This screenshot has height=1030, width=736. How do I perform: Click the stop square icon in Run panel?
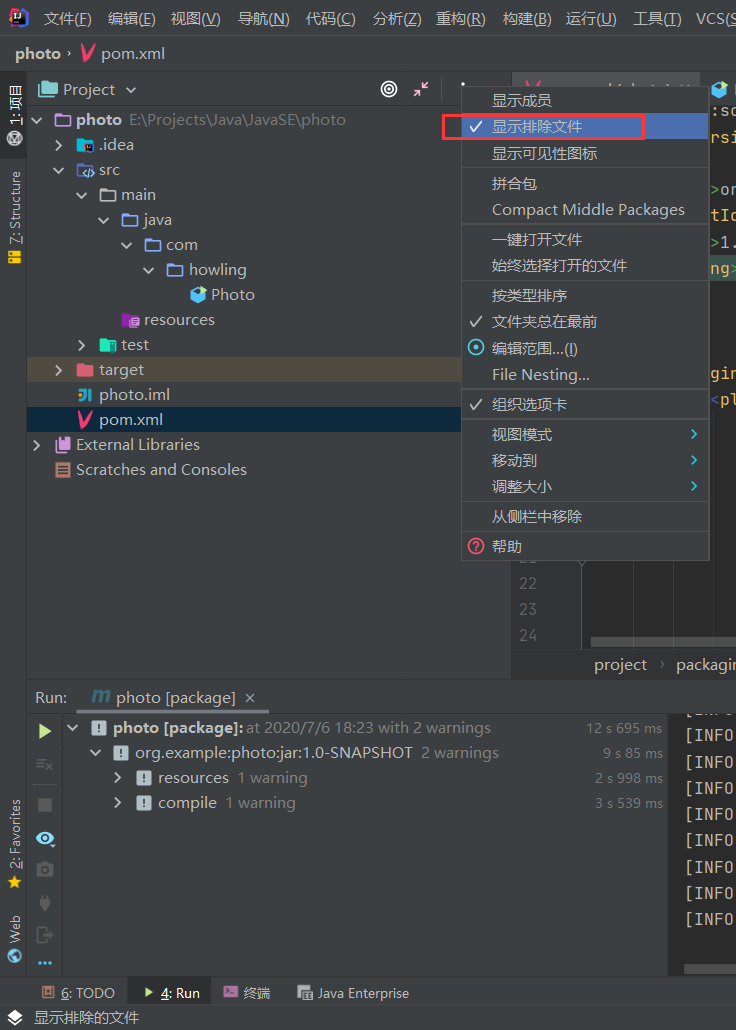45,805
